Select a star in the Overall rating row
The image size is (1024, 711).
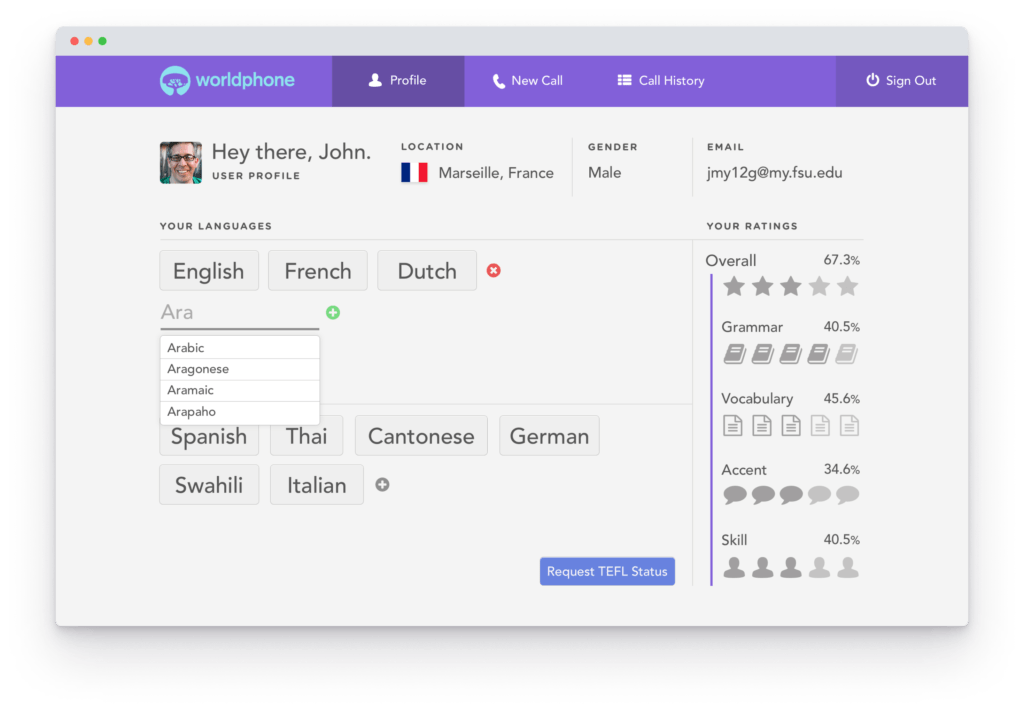click(x=734, y=286)
